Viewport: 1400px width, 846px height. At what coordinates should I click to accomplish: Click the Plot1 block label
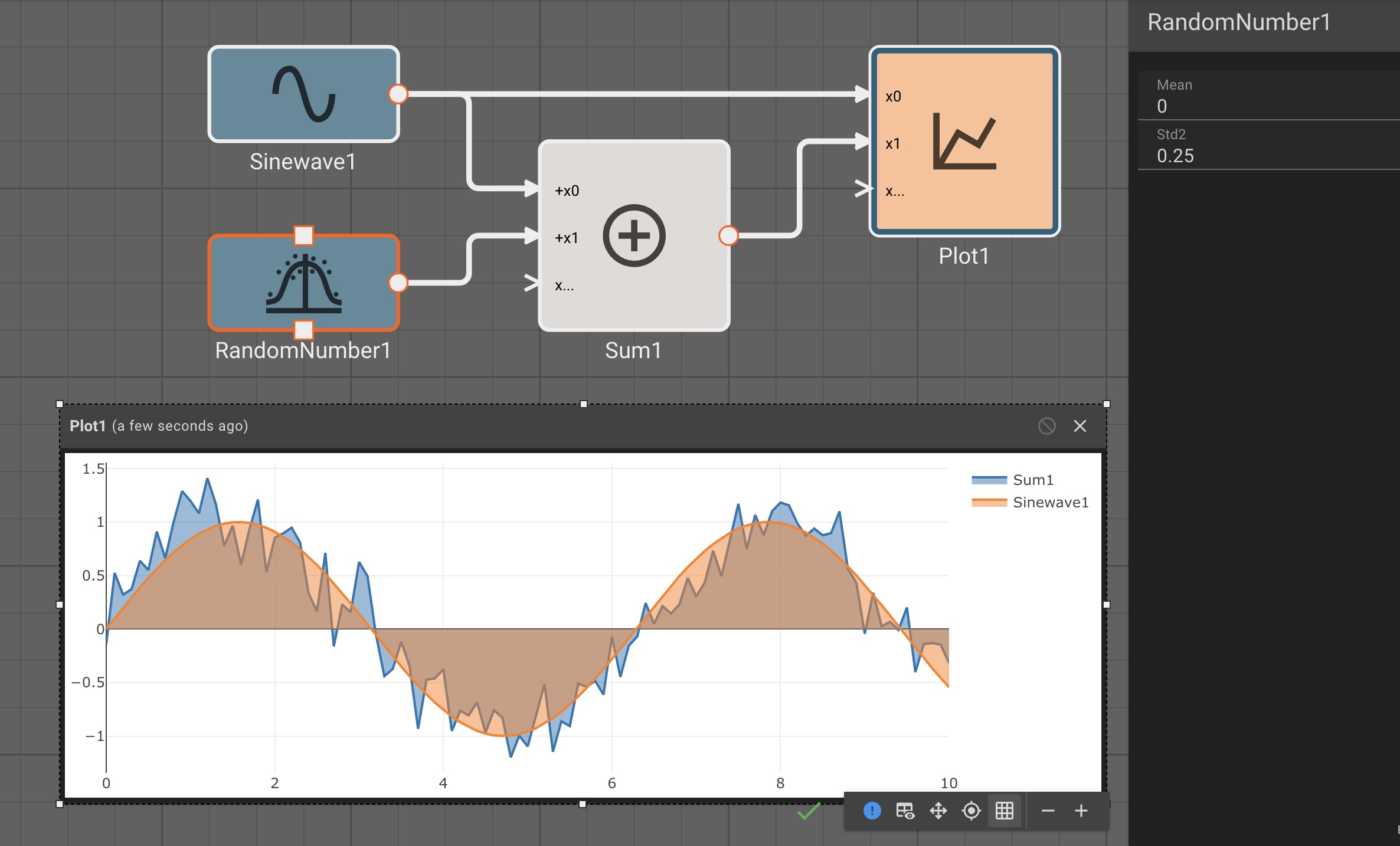pyautogui.click(x=964, y=255)
